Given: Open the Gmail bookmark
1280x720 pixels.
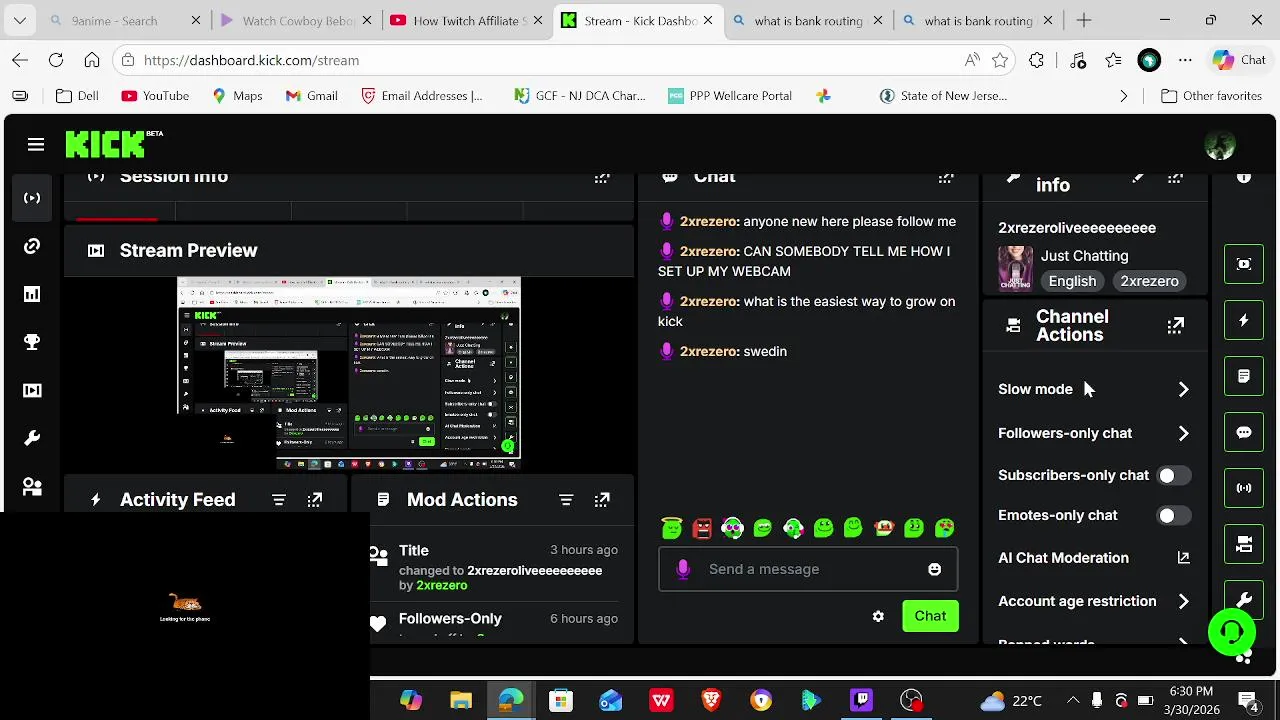Looking at the screenshot, I should (x=311, y=96).
